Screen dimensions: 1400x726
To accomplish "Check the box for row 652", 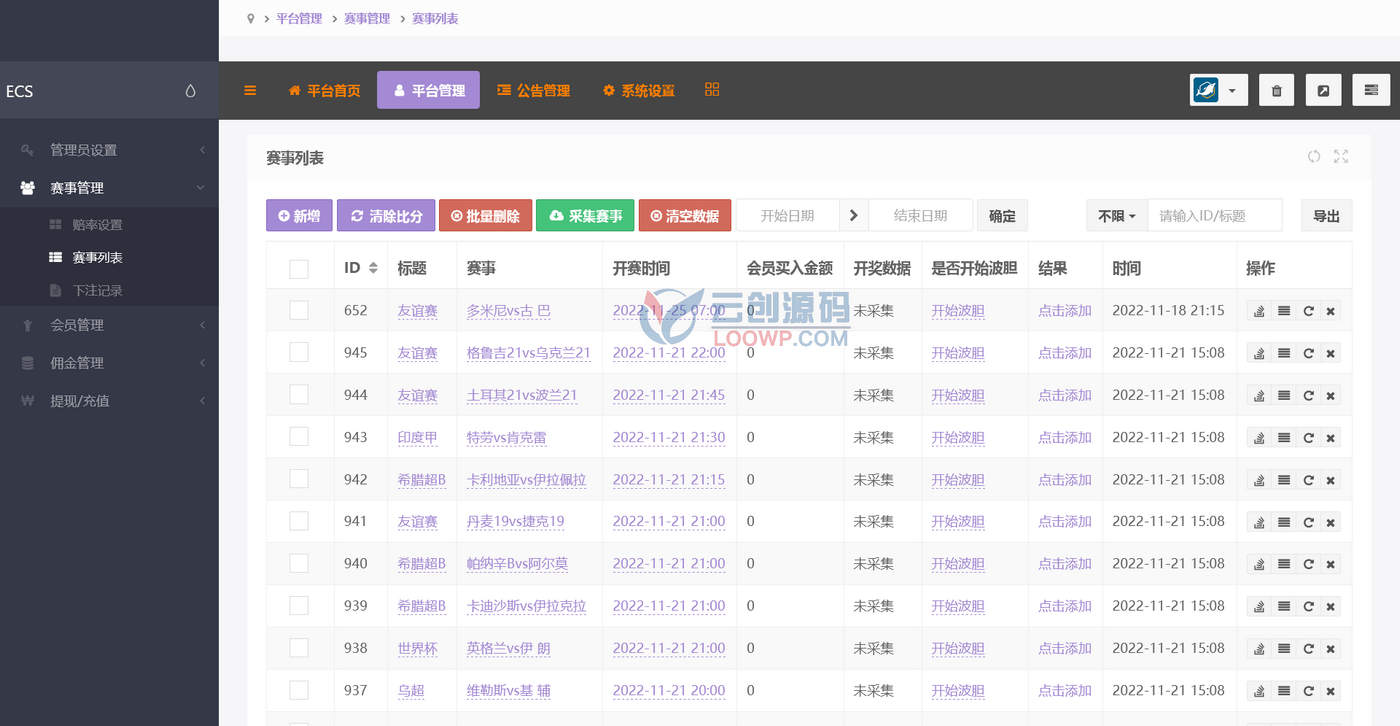I will pos(299,311).
